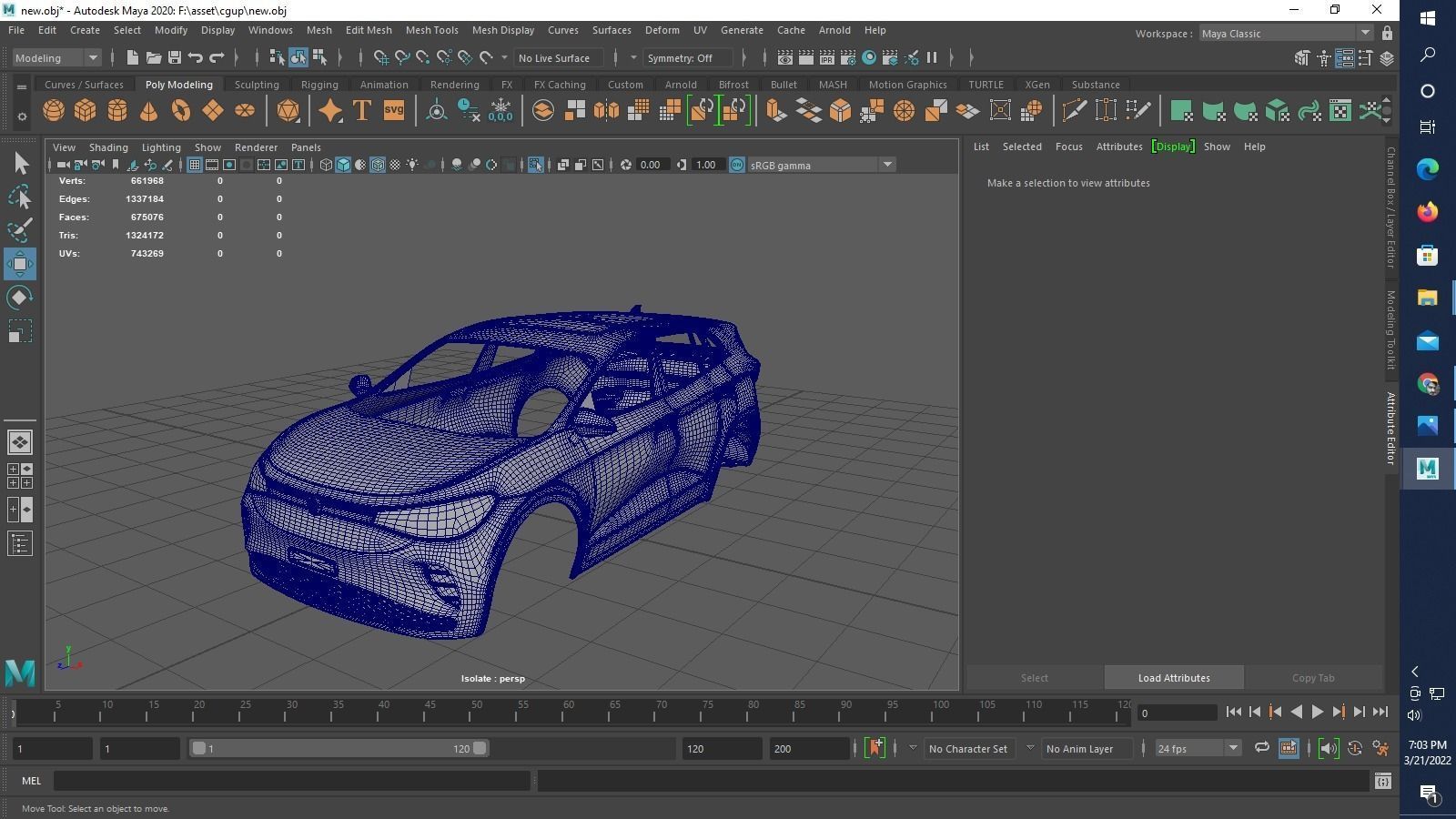Toggle use all lights bulb icon
The width and height of the screenshot is (1456, 819).
click(412, 165)
